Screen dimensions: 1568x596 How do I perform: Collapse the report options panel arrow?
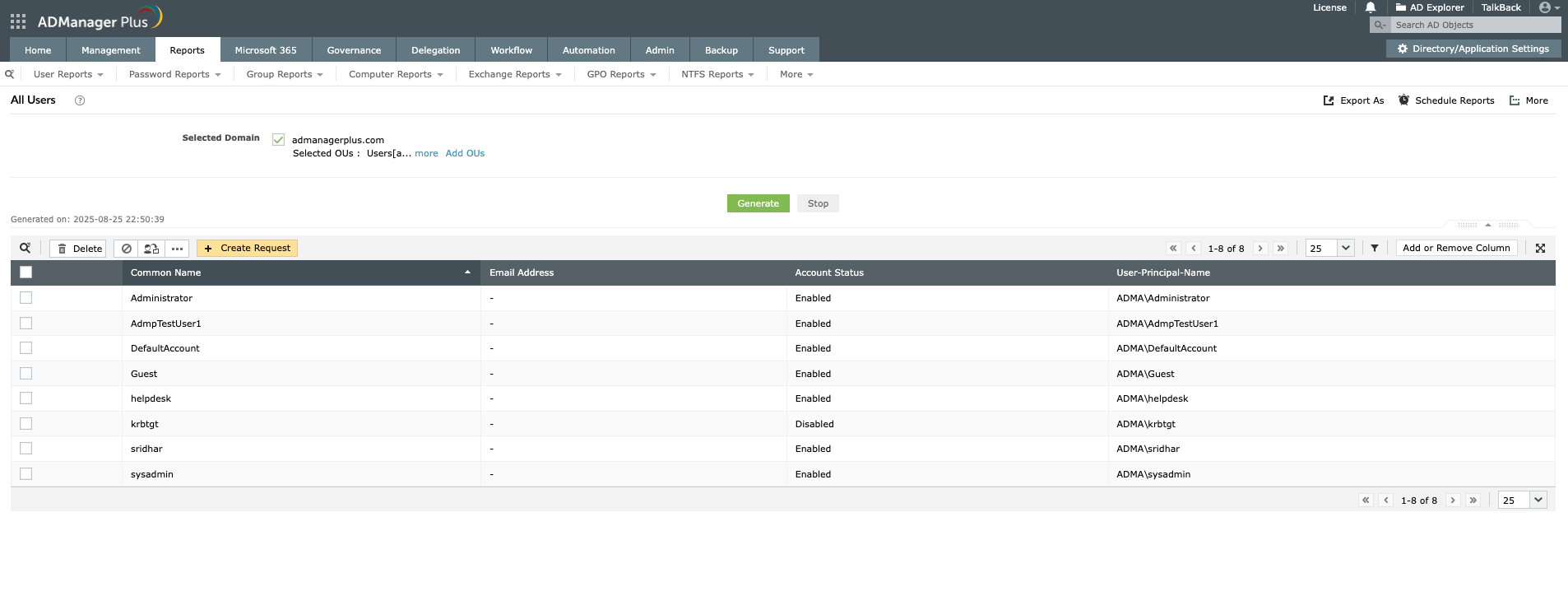1487,225
